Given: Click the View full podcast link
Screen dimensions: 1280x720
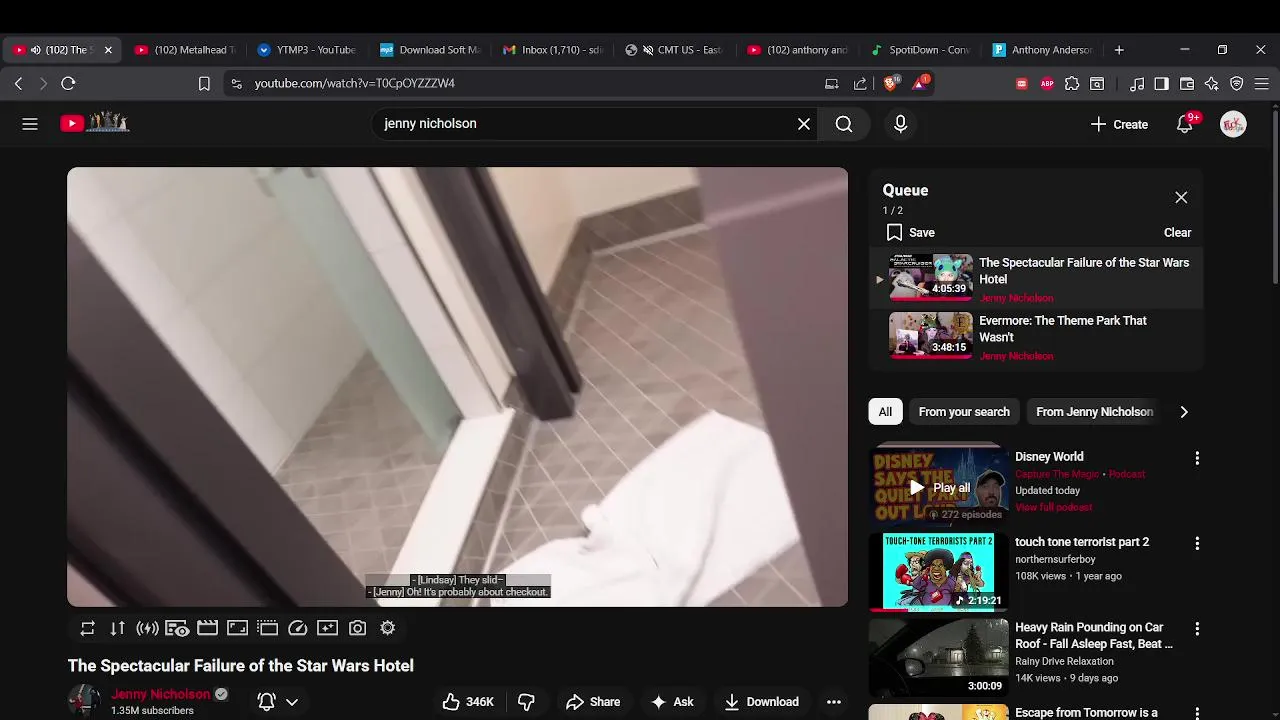Looking at the screenshot, I should [1053, 508].
